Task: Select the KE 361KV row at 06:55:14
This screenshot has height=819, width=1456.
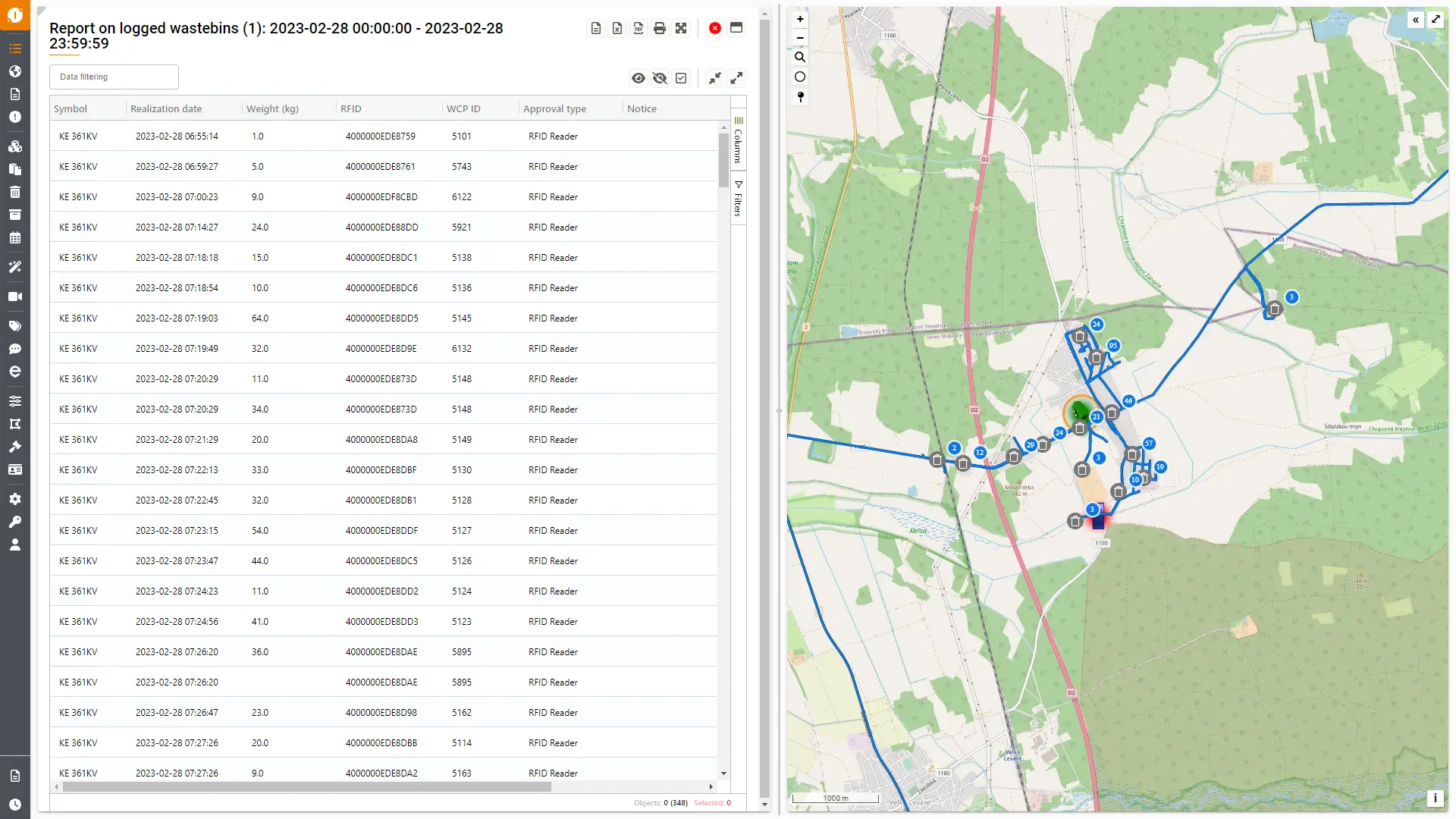Action: [x=384, y=136]
